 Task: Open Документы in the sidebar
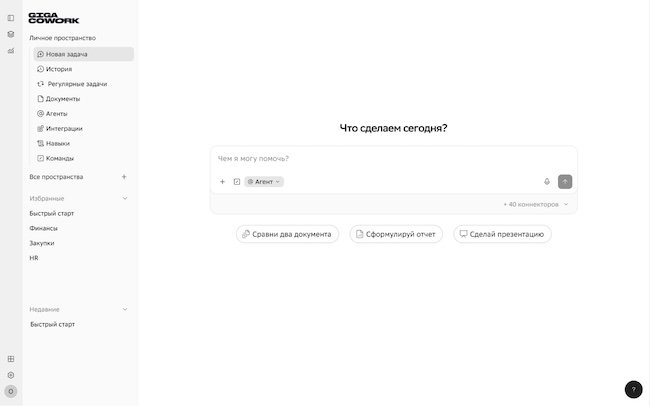click(83, 99)
